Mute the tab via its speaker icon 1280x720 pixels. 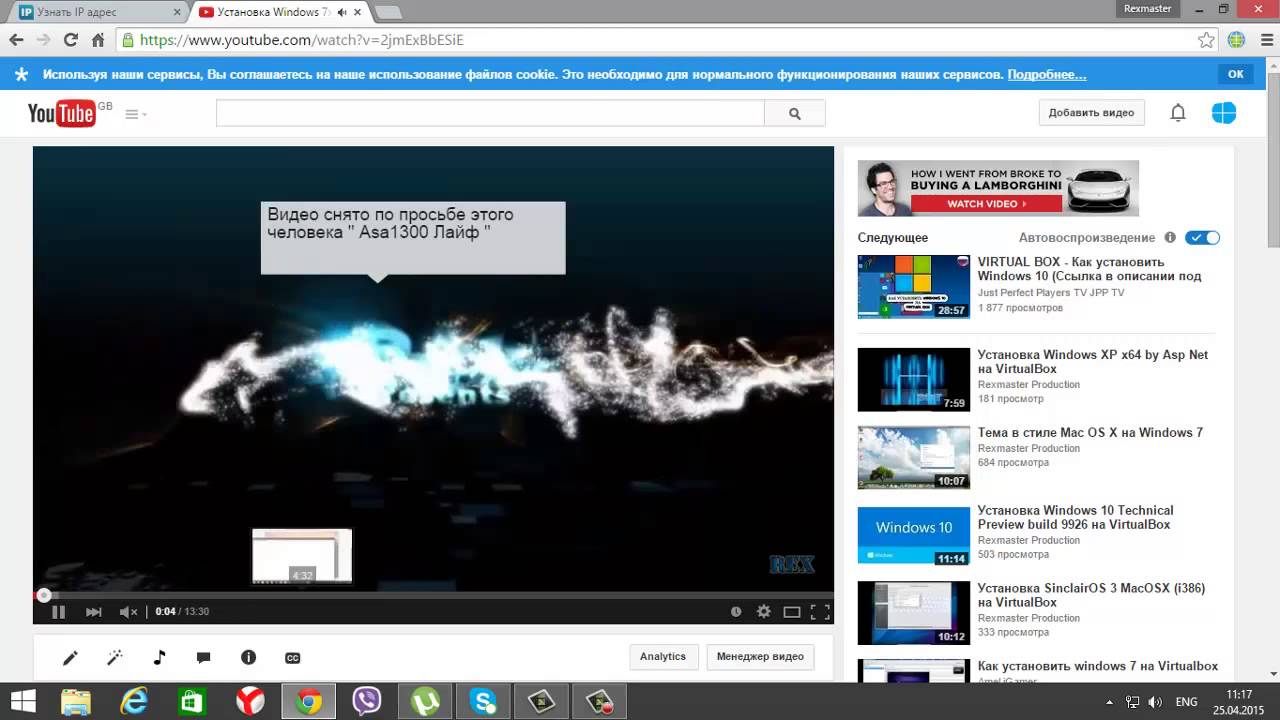[x=342, y=12]
